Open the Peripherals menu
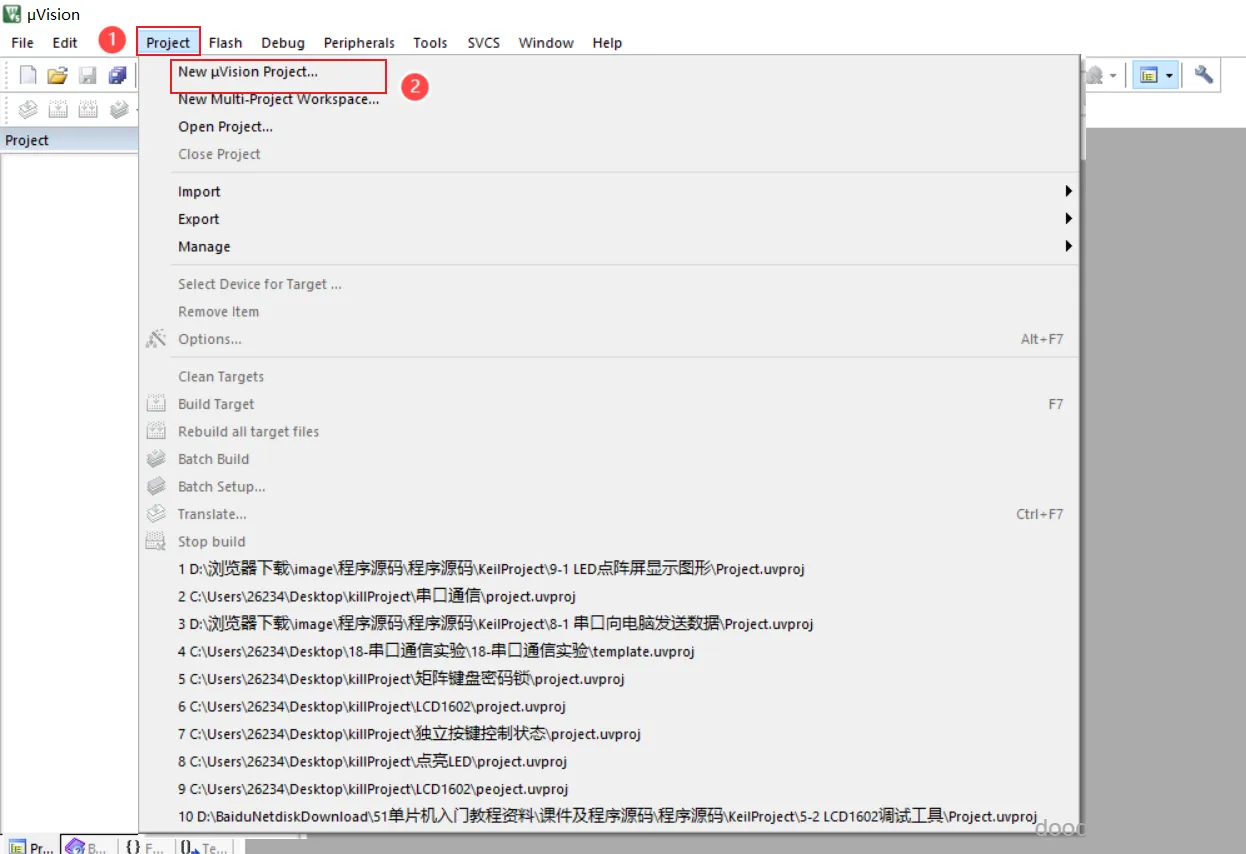 pyautogui.click(x=359, y=42)
